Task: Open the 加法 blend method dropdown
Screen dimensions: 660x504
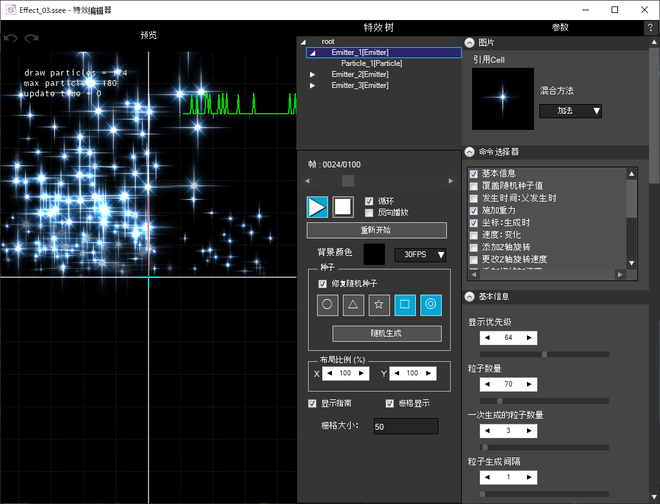Action: point(570,111)
